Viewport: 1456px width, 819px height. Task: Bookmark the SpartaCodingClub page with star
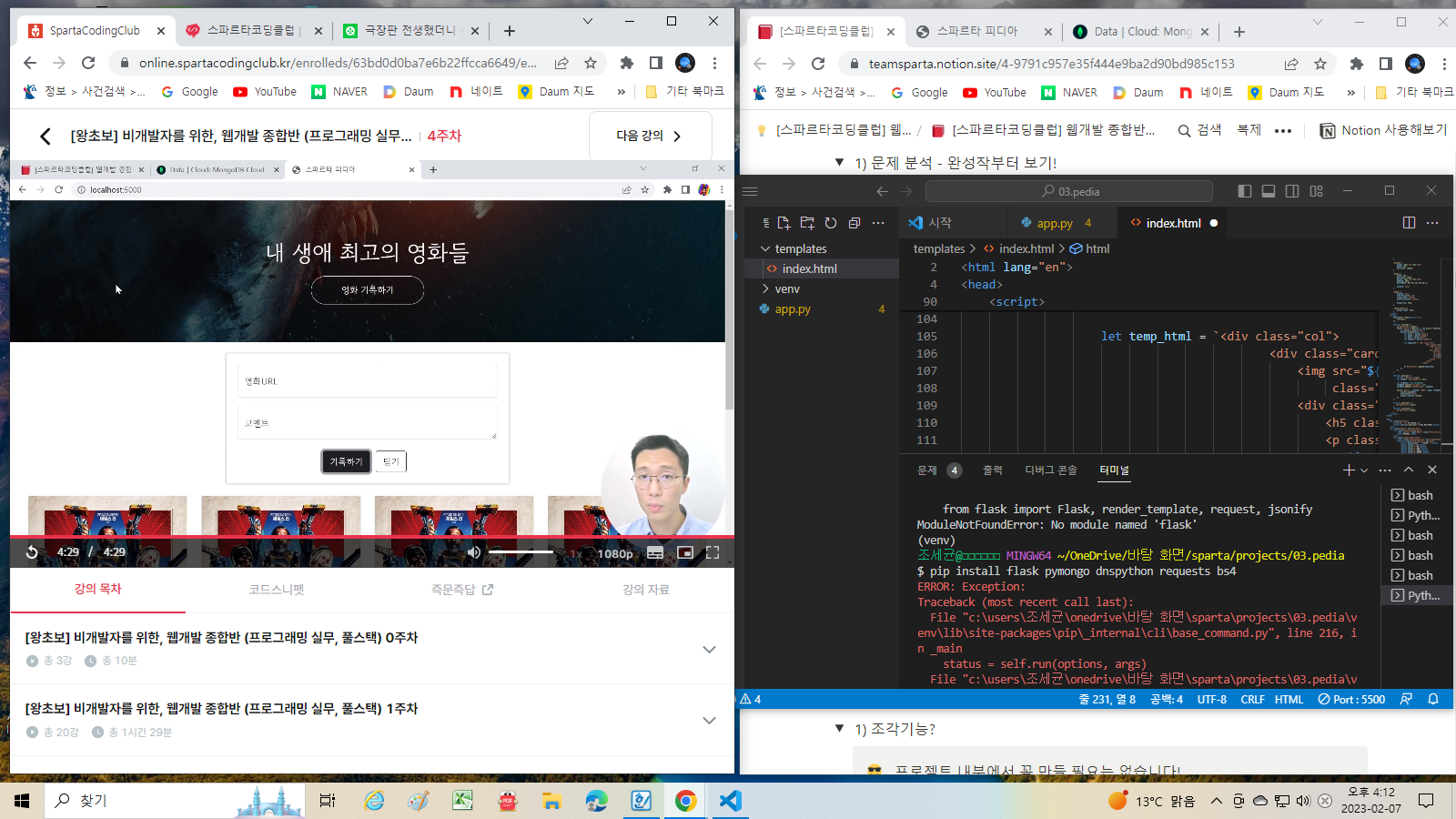(591, 63)
